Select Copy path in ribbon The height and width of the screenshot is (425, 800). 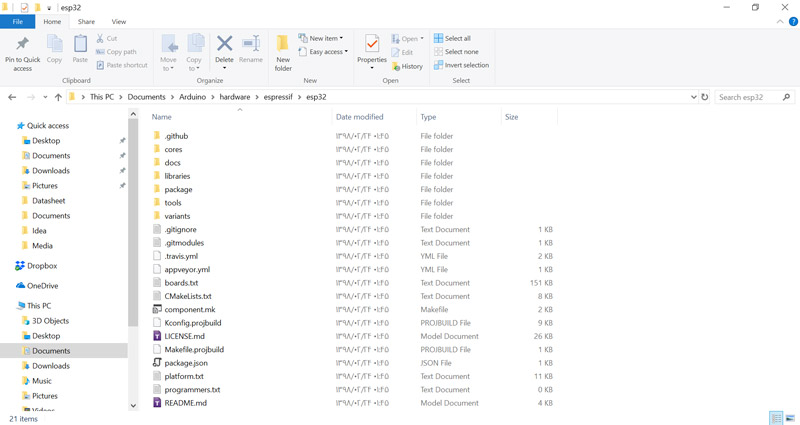[x=116, y=52]
